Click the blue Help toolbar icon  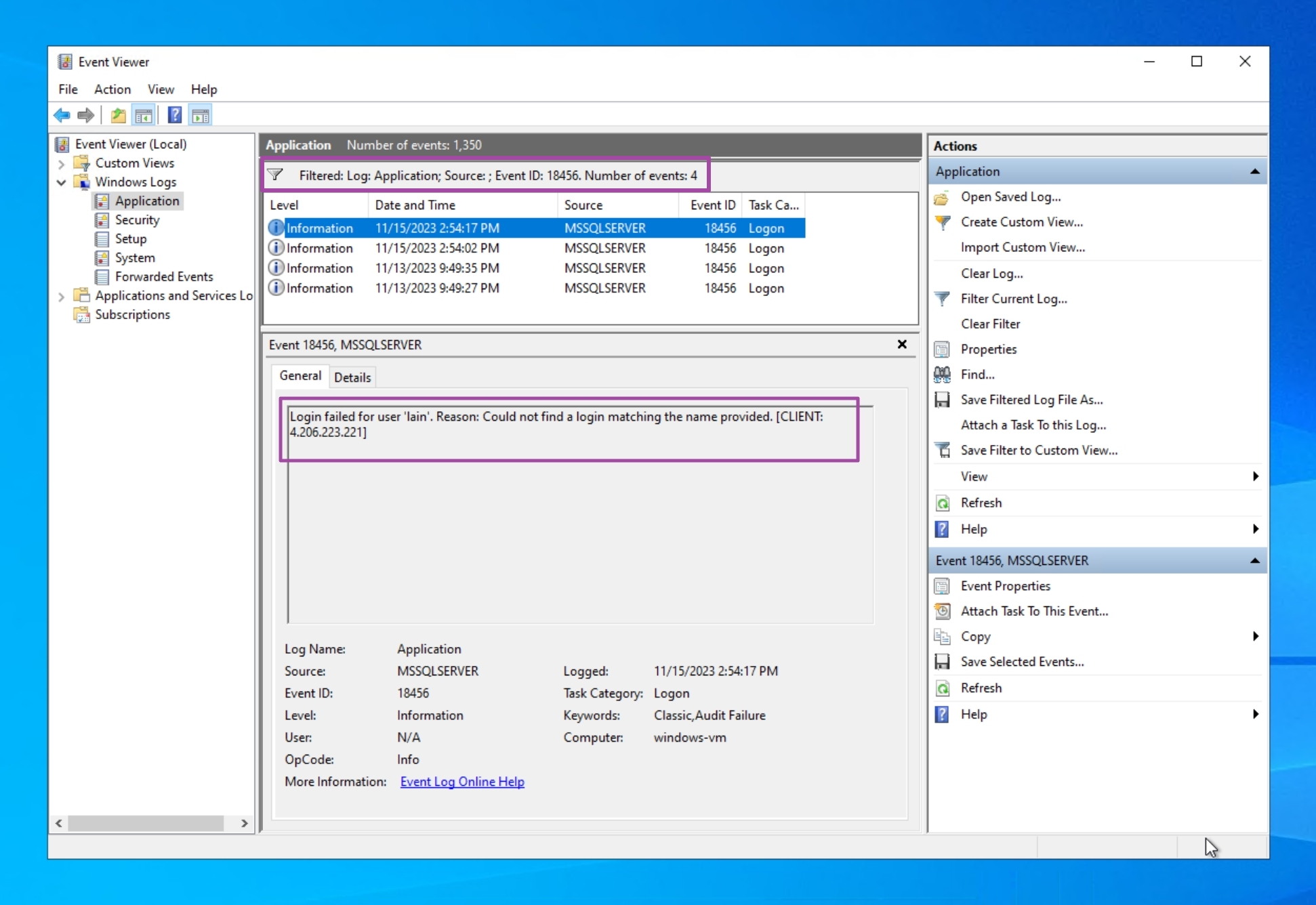[174, 115]
